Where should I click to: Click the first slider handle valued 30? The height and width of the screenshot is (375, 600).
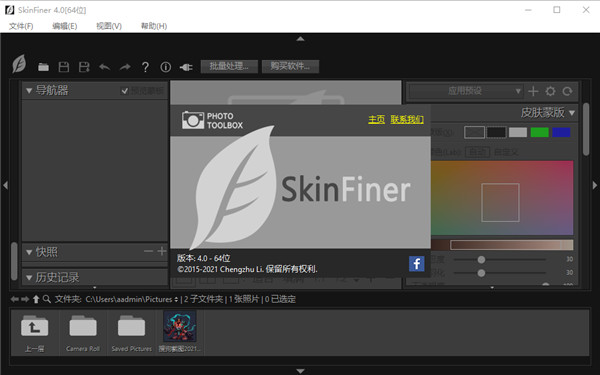[481, 260]
